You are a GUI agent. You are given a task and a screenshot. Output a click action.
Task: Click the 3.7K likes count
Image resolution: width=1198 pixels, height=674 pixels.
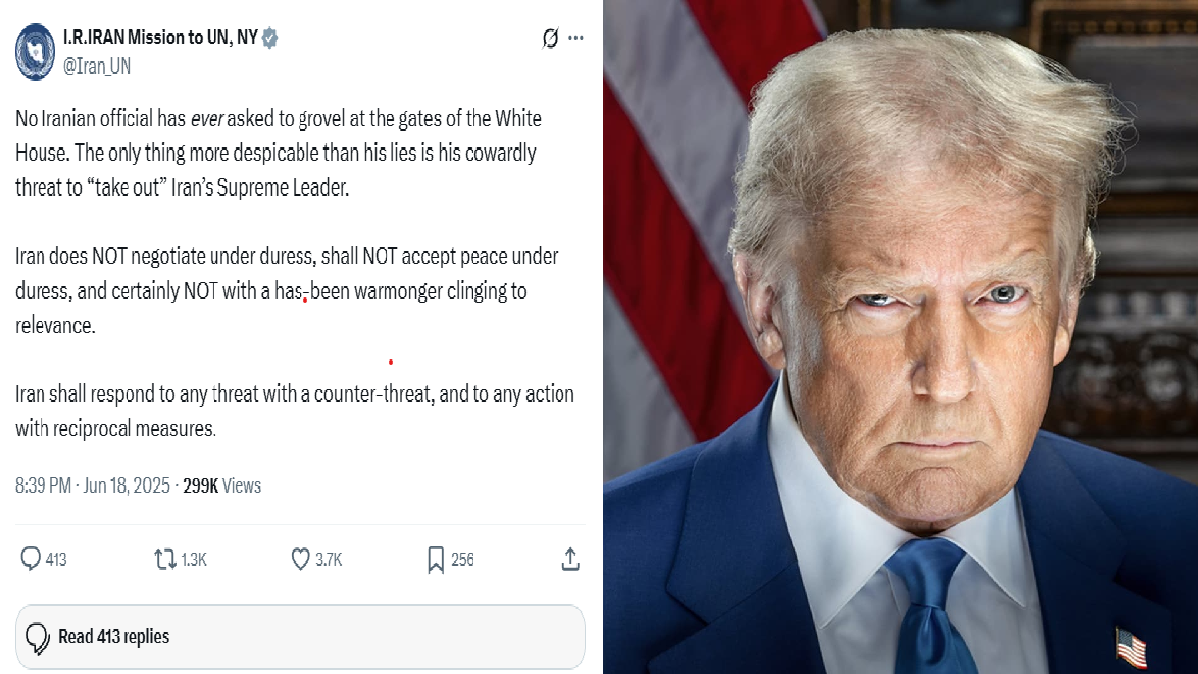pyautogui.click(x=329, y=560)
